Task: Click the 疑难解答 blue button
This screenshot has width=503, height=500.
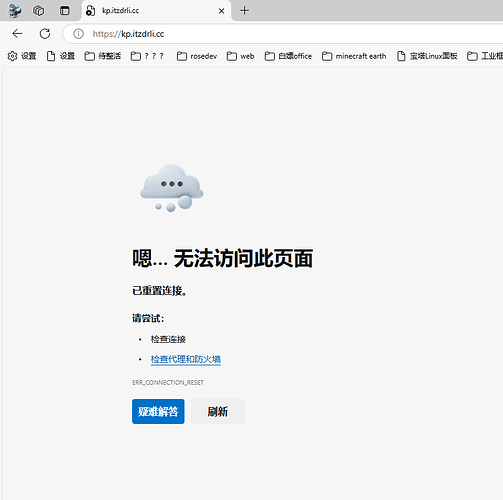Action: point(158,411)
